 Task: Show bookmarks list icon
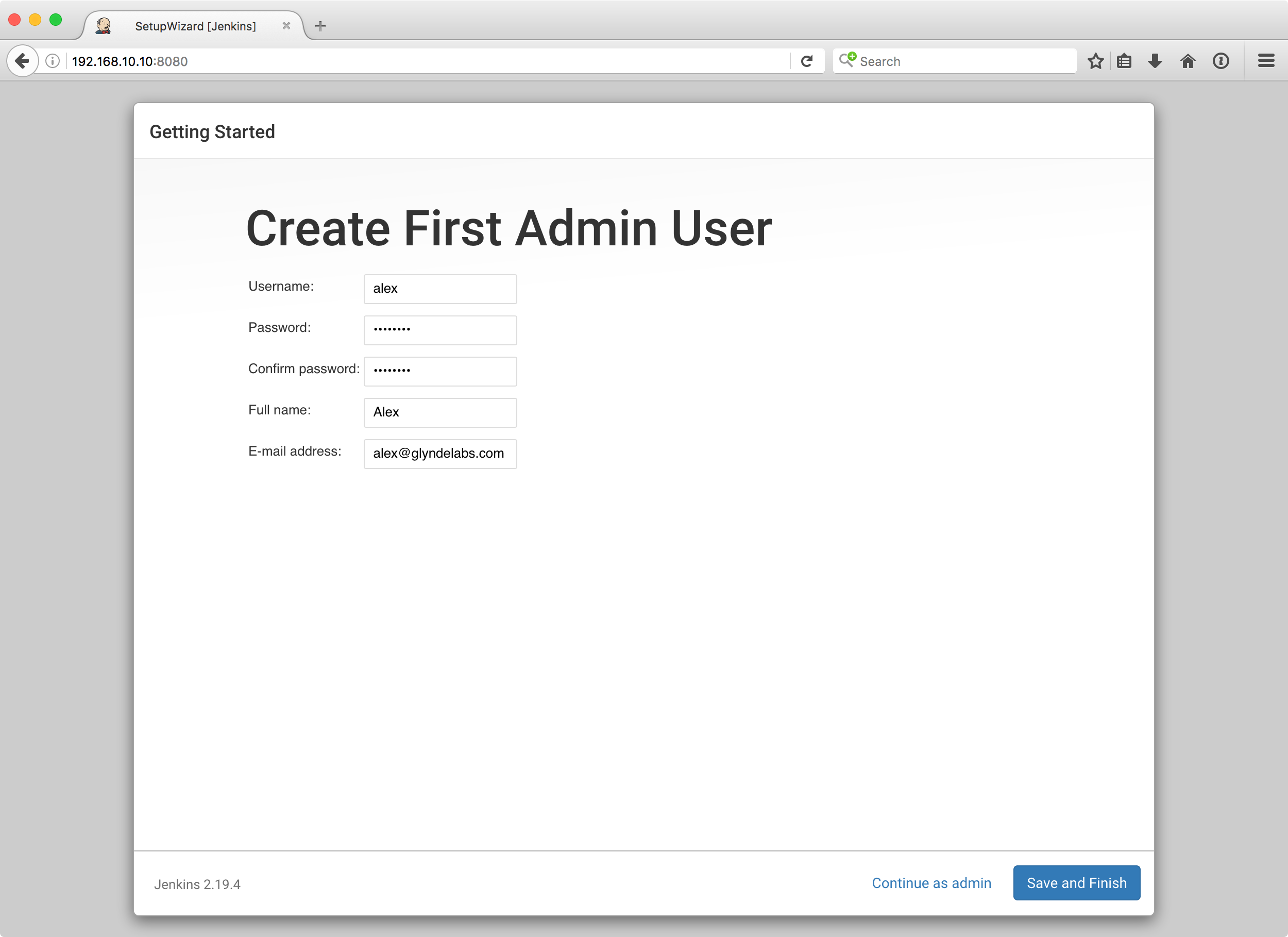[1124, 61]
